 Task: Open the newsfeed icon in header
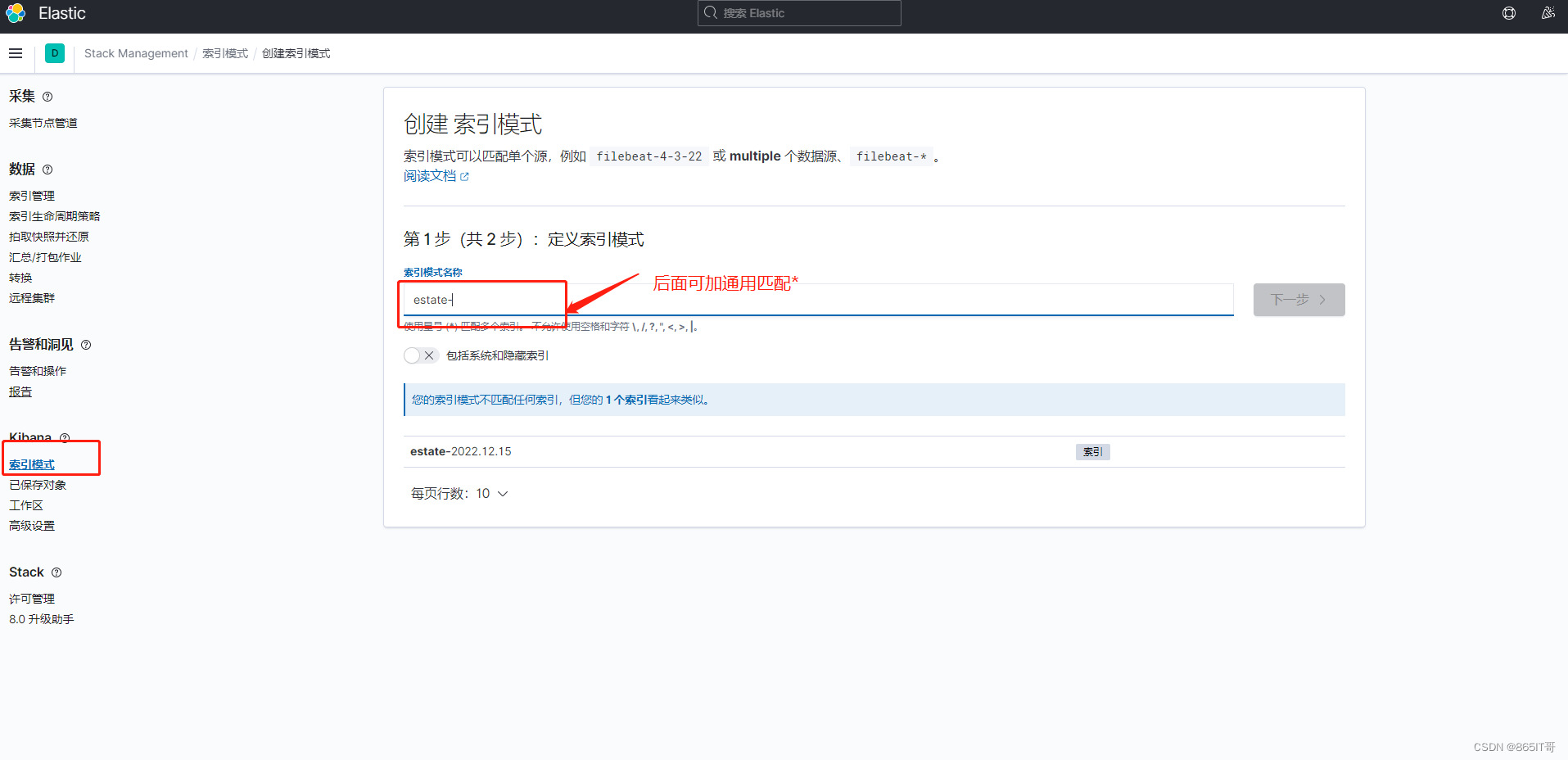[x=1548, y=13]
